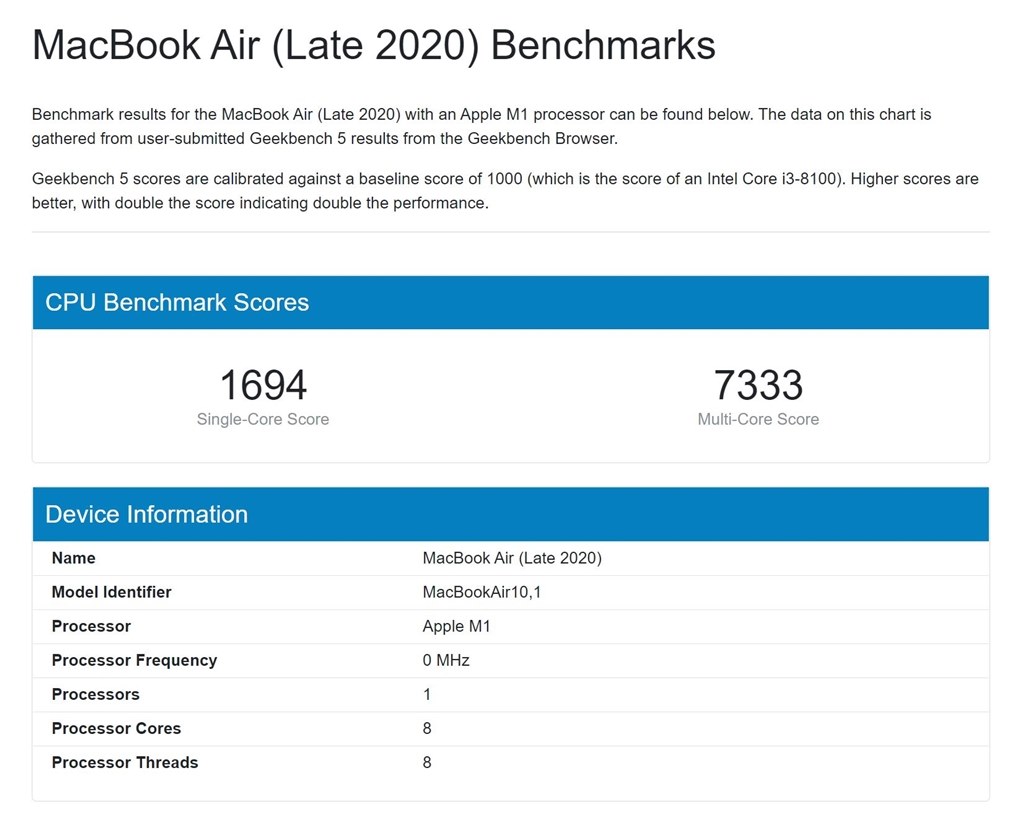Click the Name row label
1024x836 pixels.
click(x=74, y=558)
